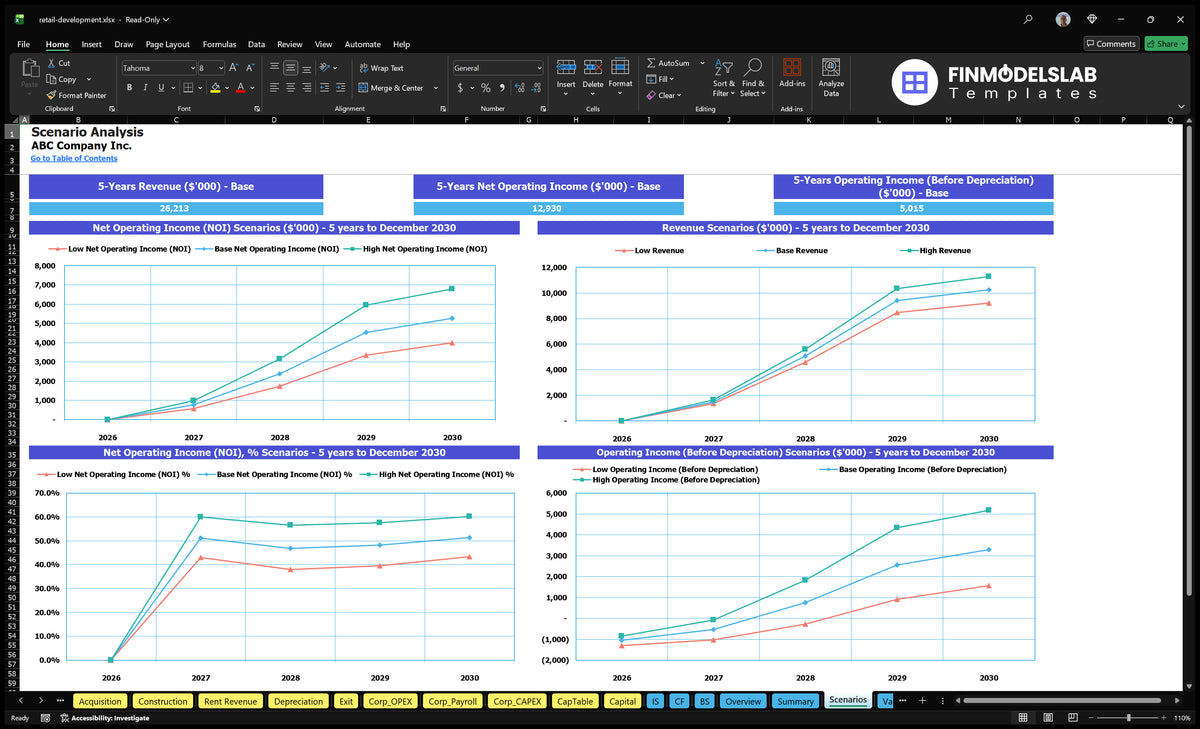Apply Italic formatting
1200x729 pixels.
pos(145,88)
